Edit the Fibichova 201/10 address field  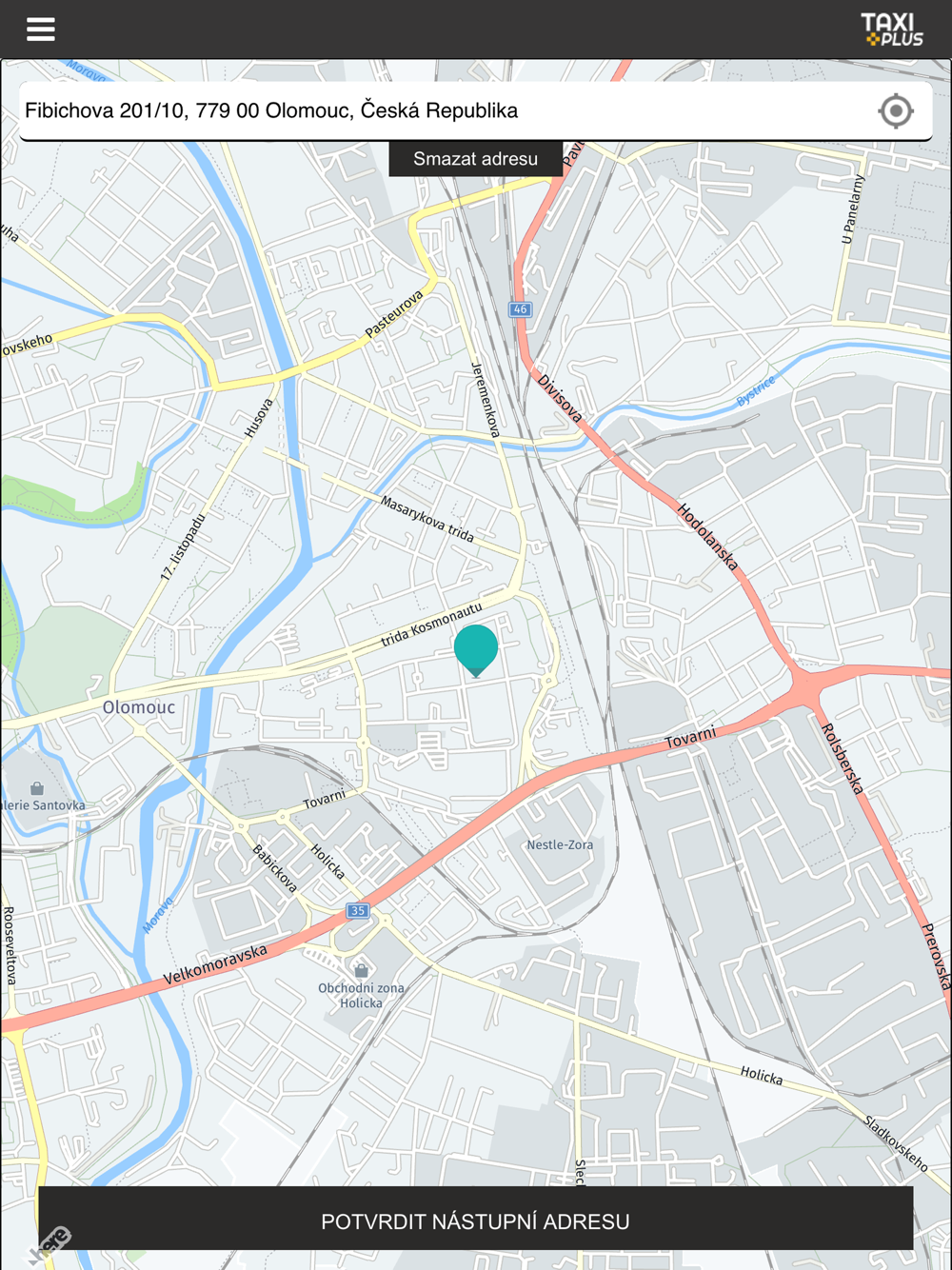pos(447,110)
